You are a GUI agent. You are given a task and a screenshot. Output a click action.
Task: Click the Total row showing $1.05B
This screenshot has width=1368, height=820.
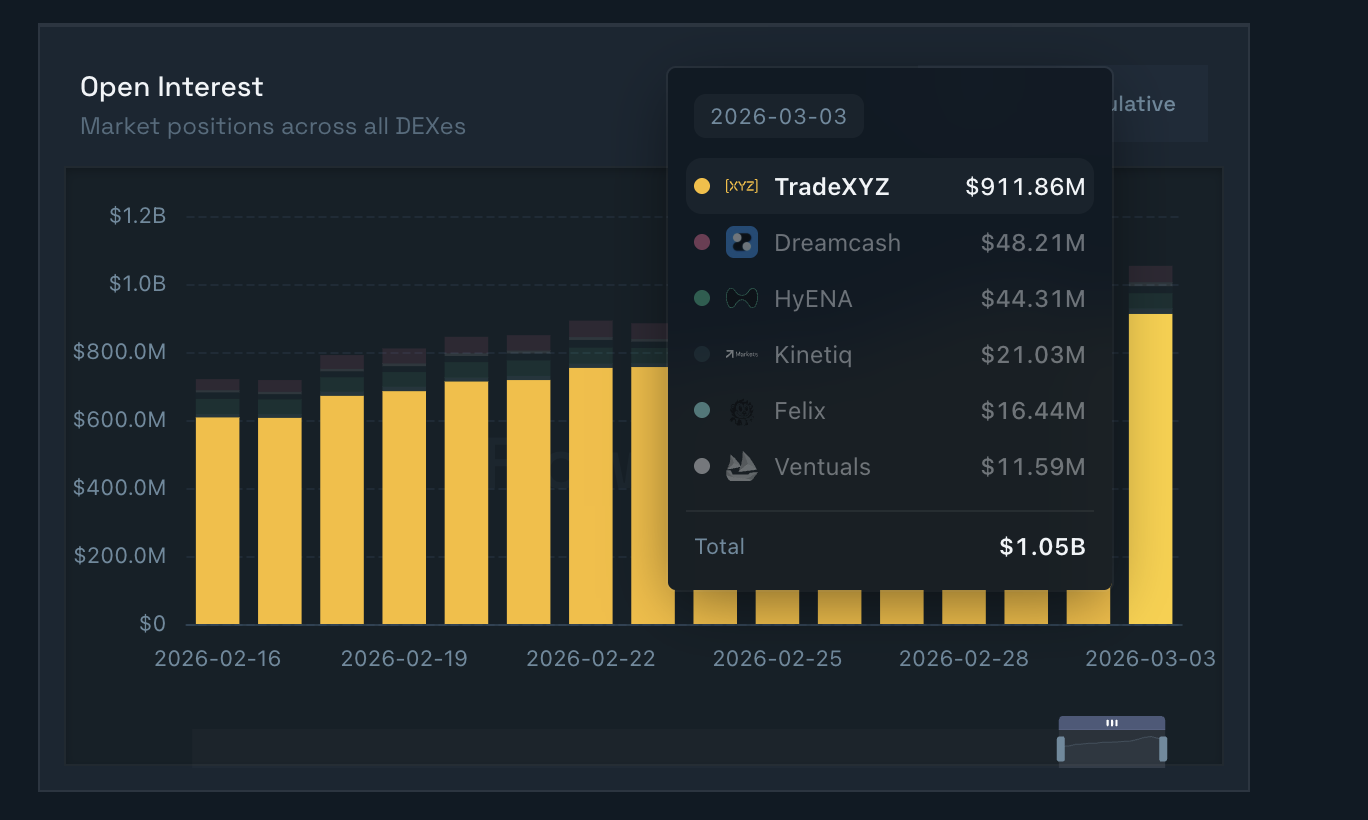pos(890,546)
